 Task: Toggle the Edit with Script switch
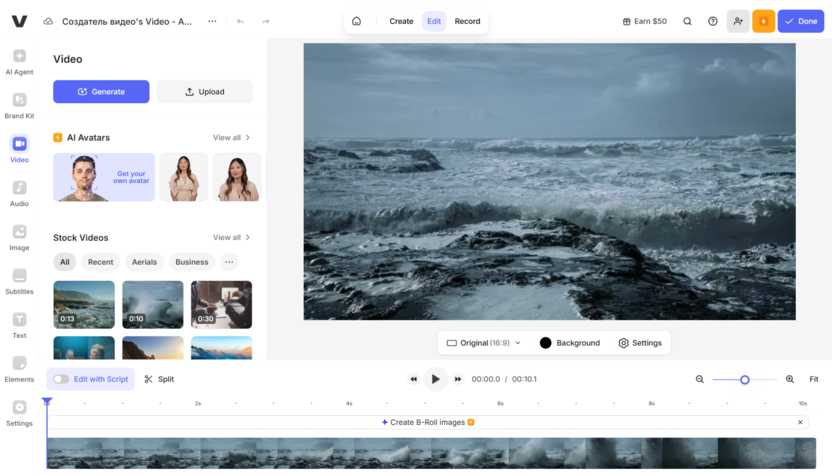pos(62,379)
